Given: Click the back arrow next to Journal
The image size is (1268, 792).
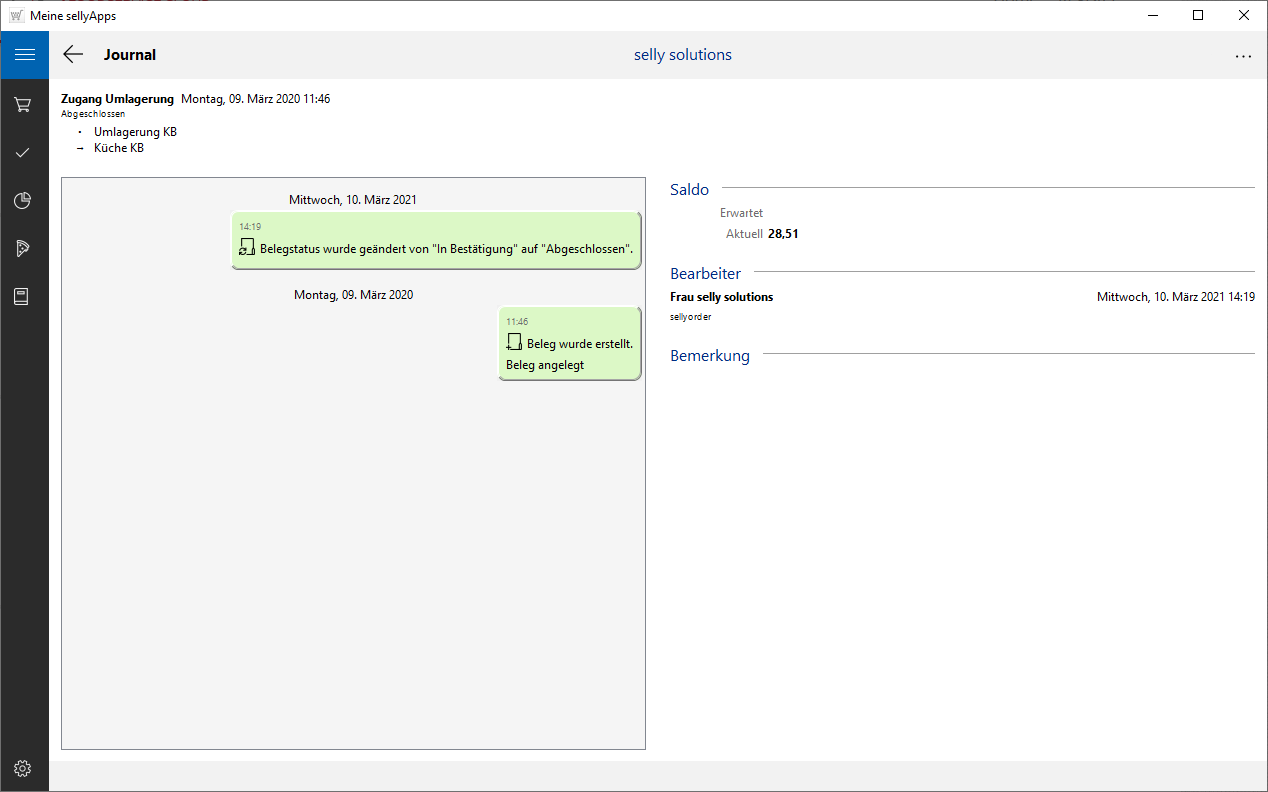Looking at the screenshot, I should click(73, 55).
